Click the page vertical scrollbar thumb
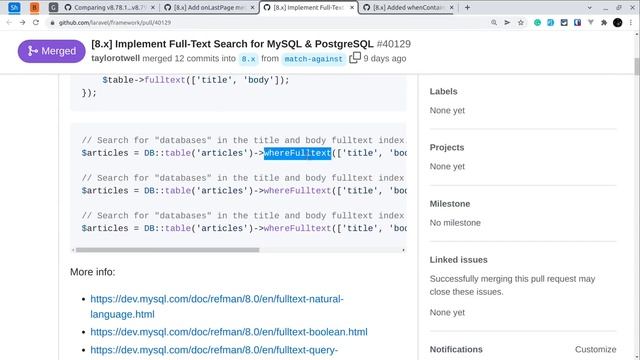 click(636, 67)
